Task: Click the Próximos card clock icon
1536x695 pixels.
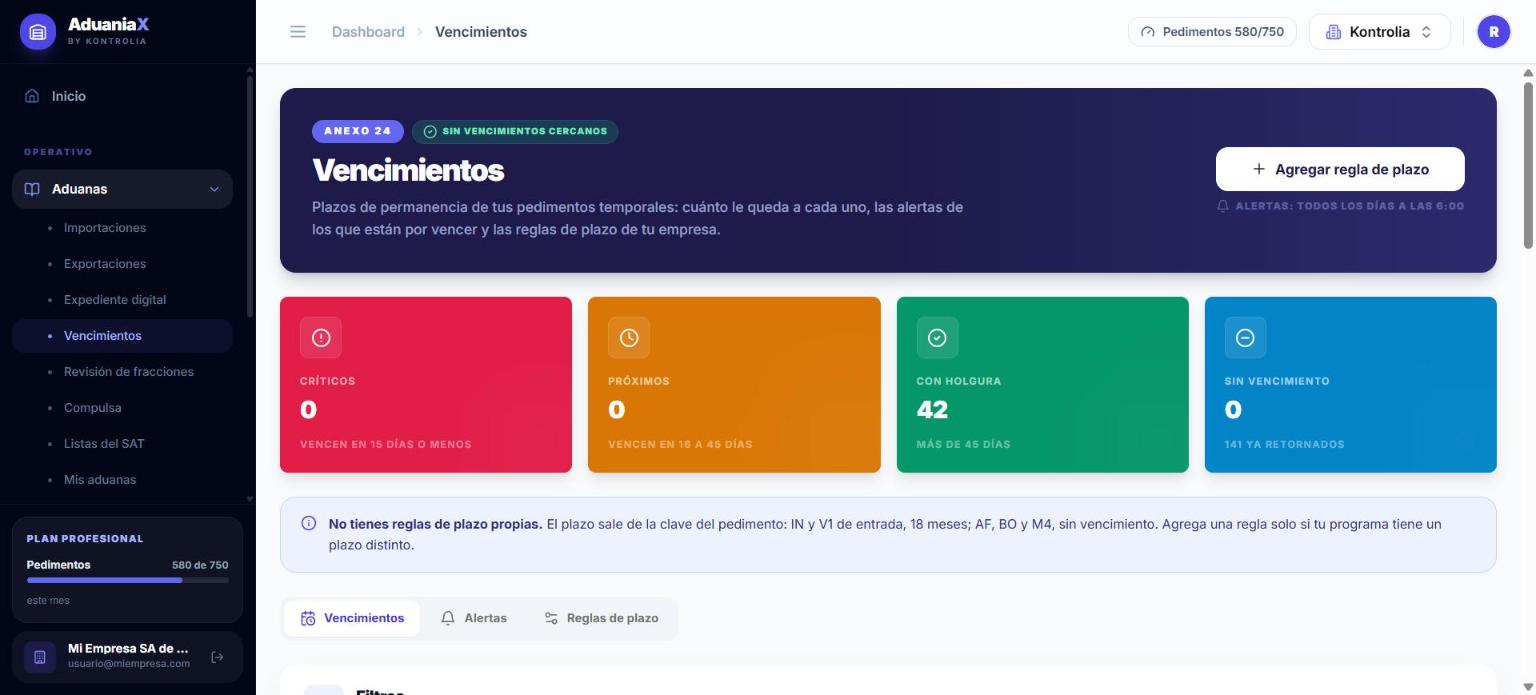Action: pyautogui.click(x=629, y=338)
